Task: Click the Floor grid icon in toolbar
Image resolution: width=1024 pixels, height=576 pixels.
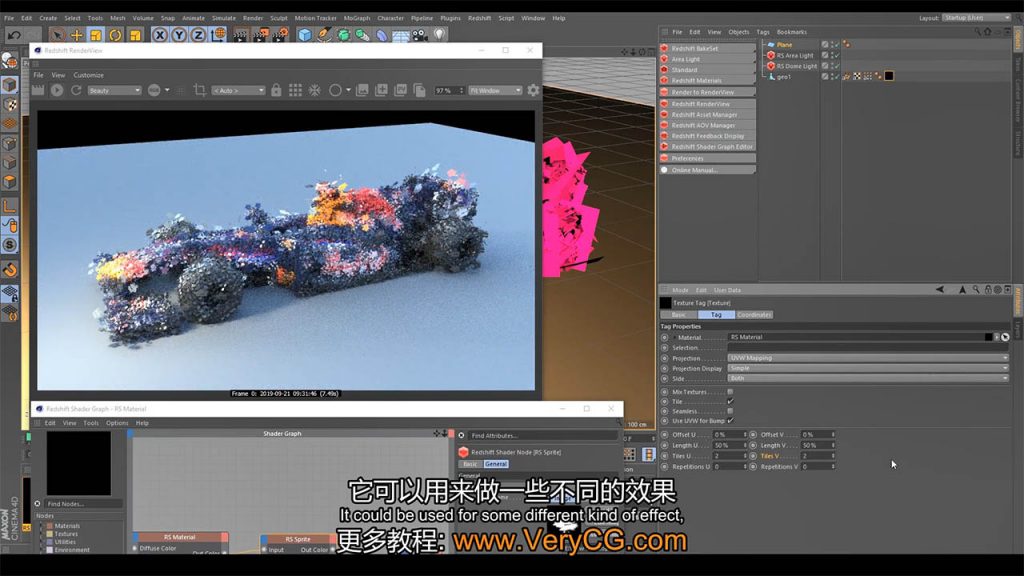Action: pos(400,35)
